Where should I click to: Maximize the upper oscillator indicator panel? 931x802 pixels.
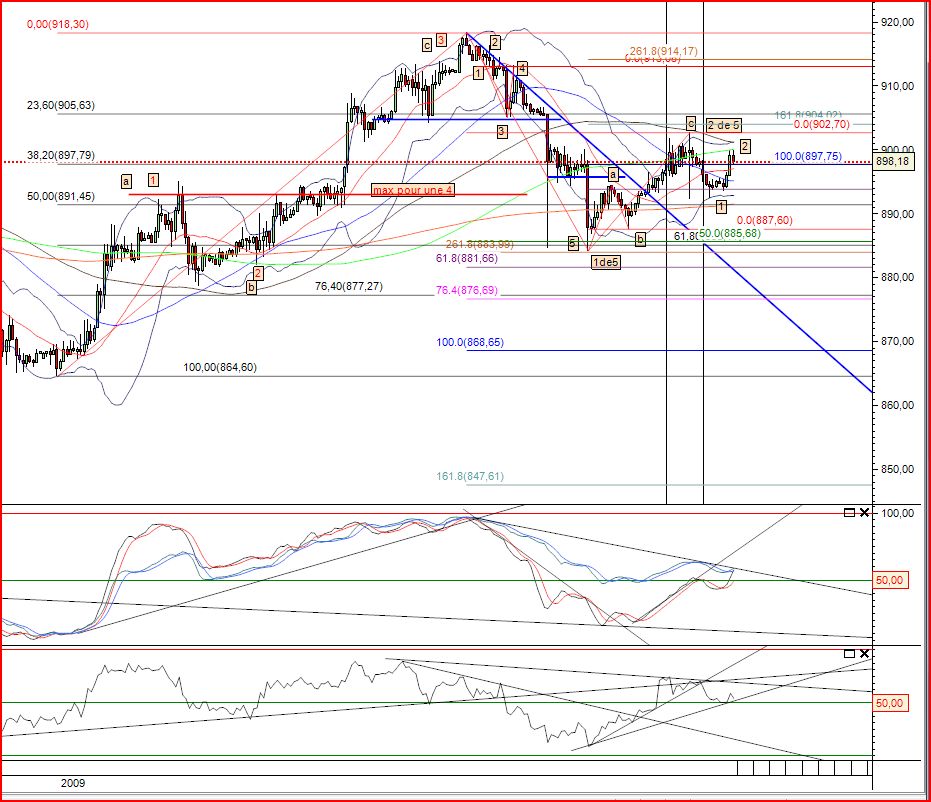tap(849, 513)
